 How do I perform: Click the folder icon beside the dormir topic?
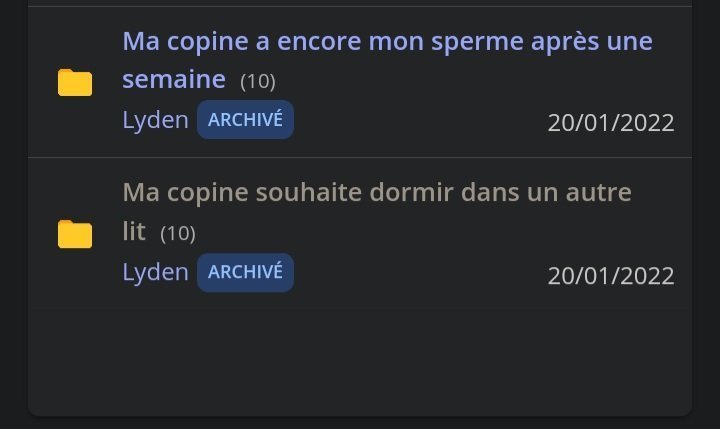pos(75,234)
